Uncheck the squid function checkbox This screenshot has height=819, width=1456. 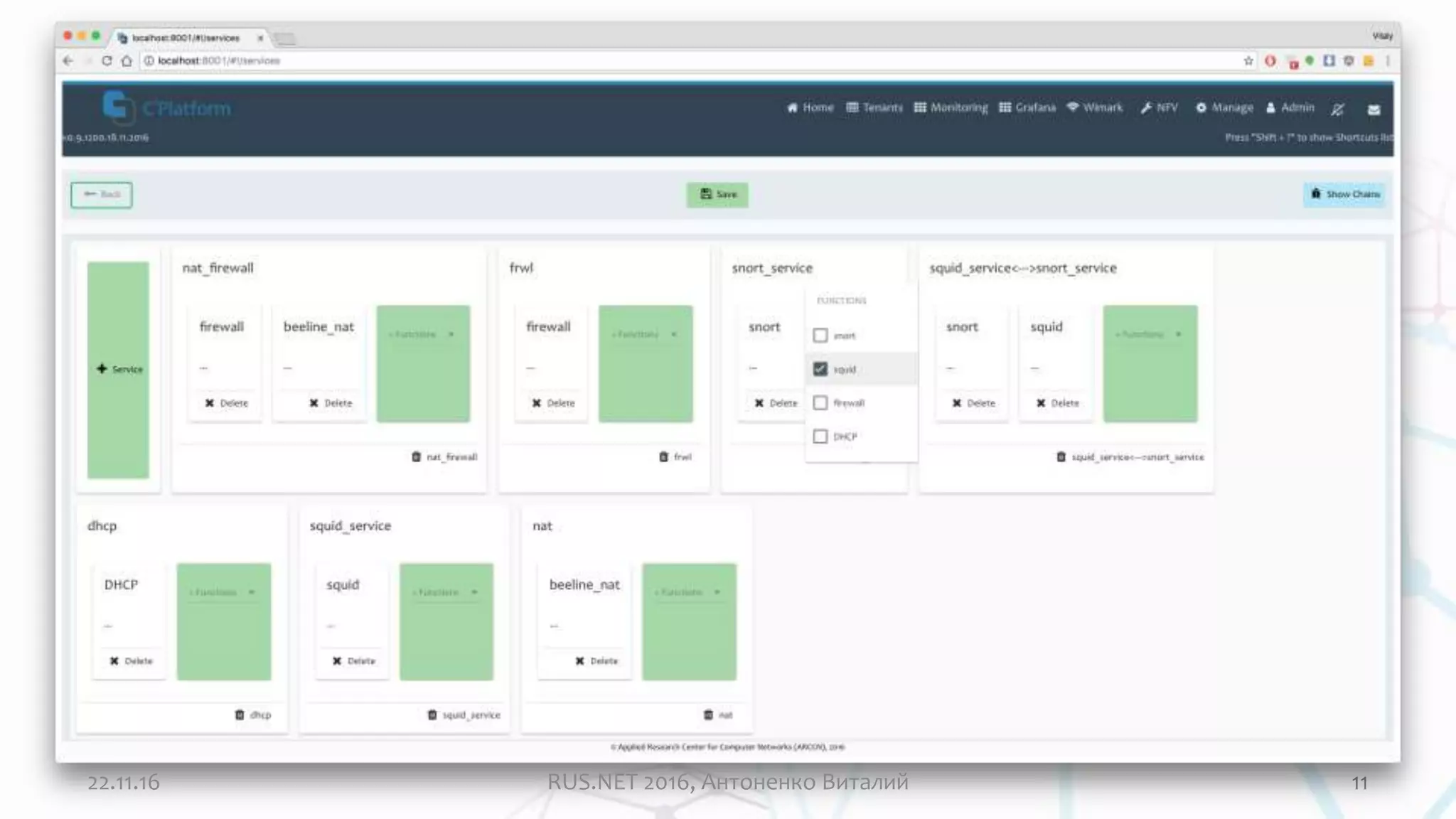pos(820,369)
